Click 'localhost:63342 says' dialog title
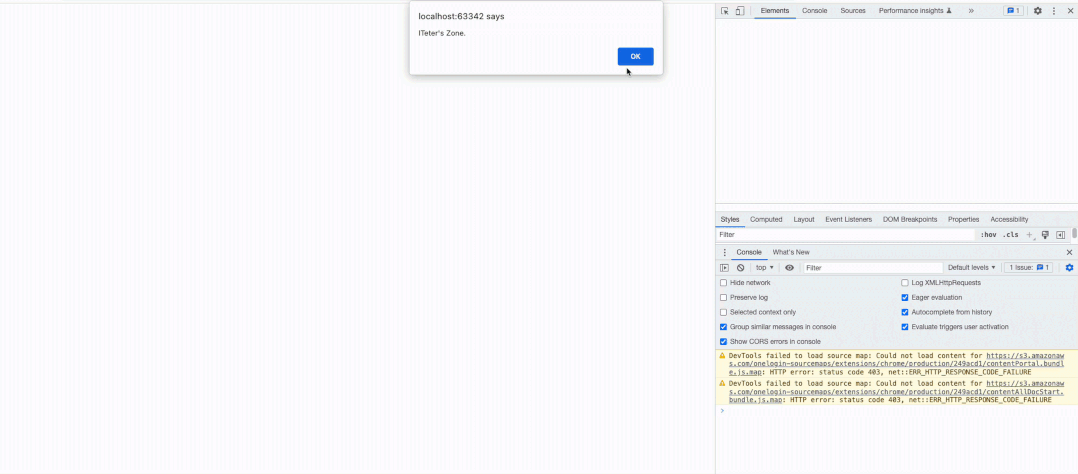This screenshot has height=474, width=1078. (461, 16)
